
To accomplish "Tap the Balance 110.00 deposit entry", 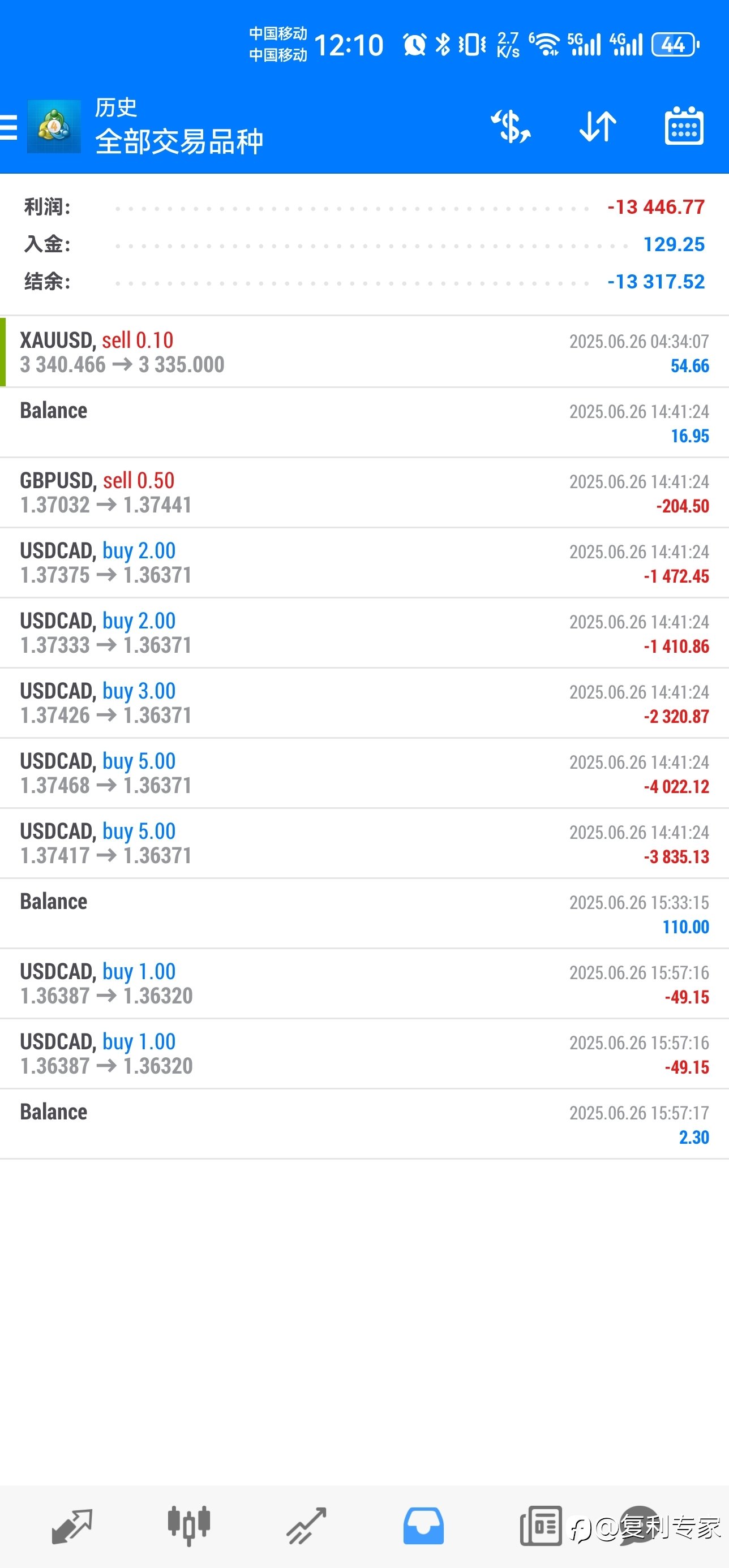I will (x=364, y=914).
